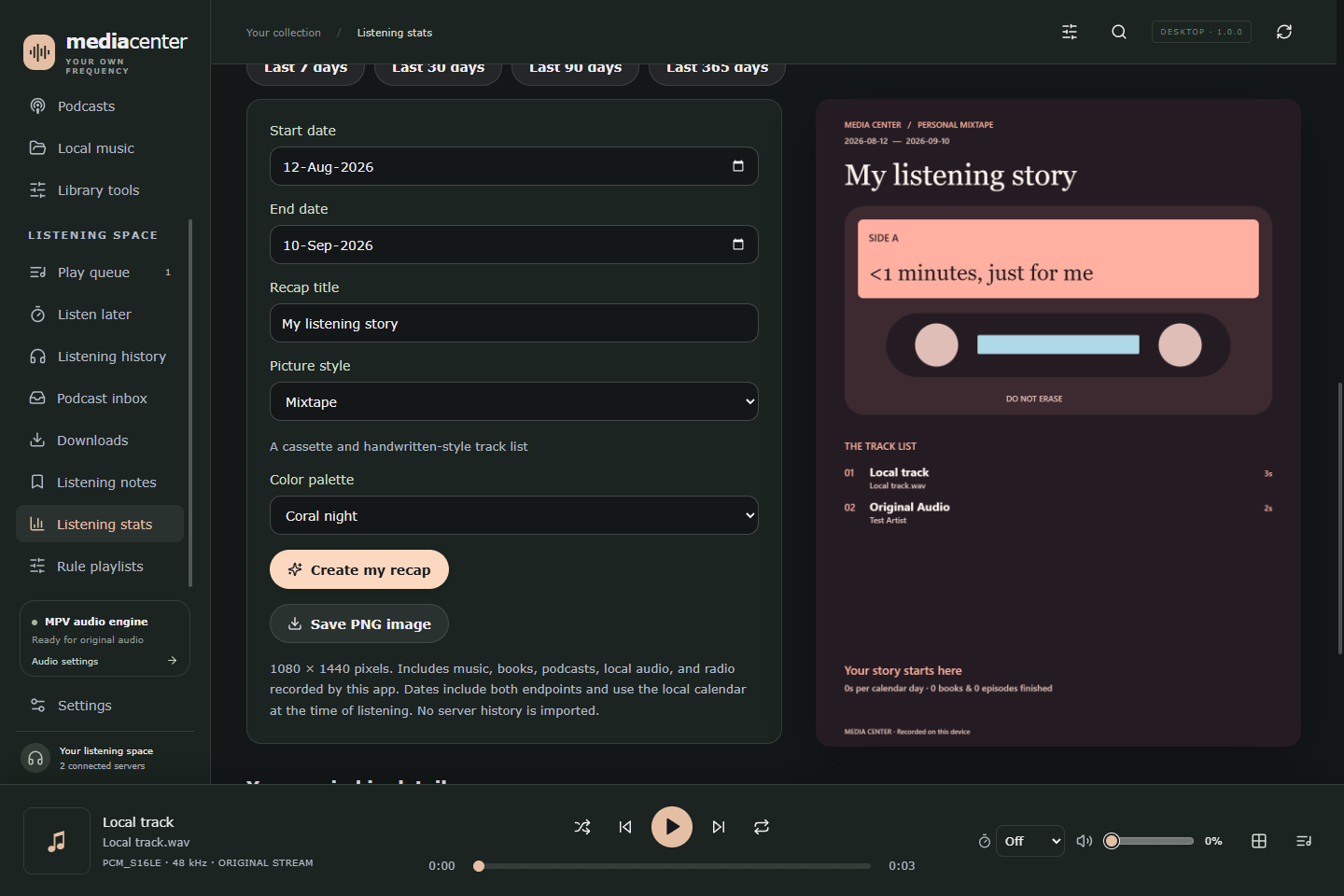
Task: Click the Start date field
Action: tap(514, 166)
